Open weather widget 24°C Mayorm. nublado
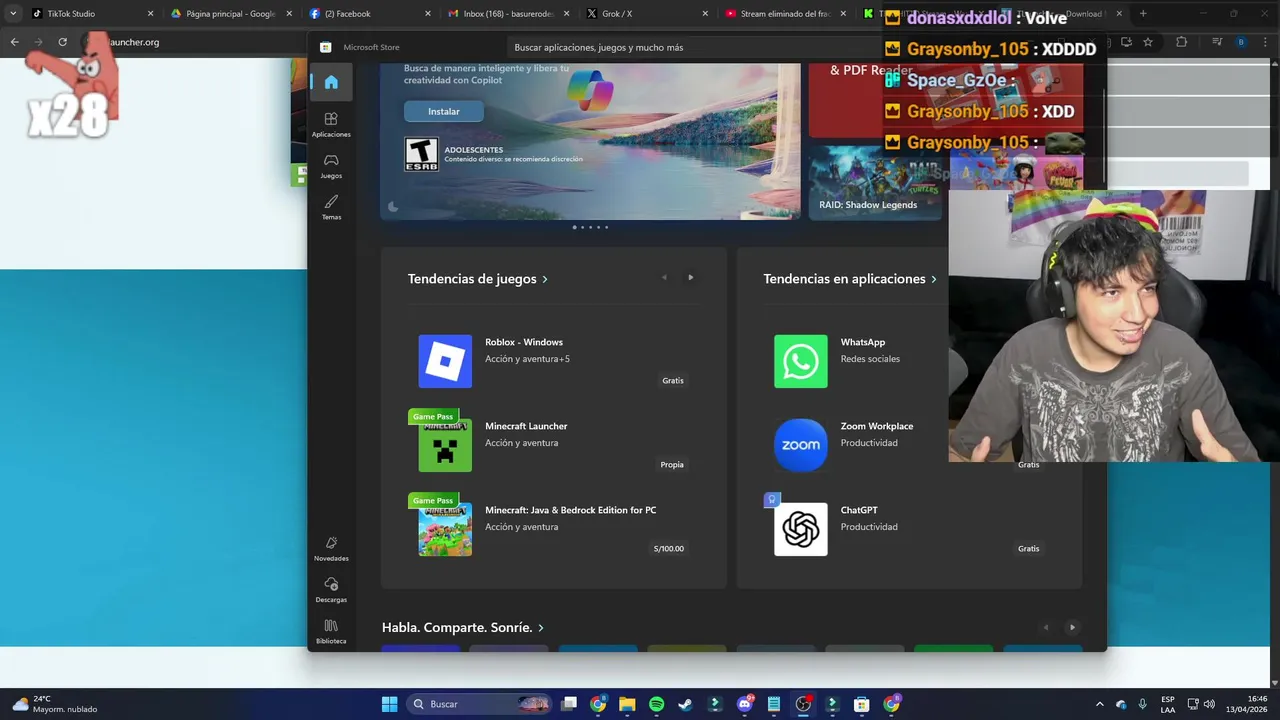The height and width of the screenshot is (720, 1280). click(56, 704)
